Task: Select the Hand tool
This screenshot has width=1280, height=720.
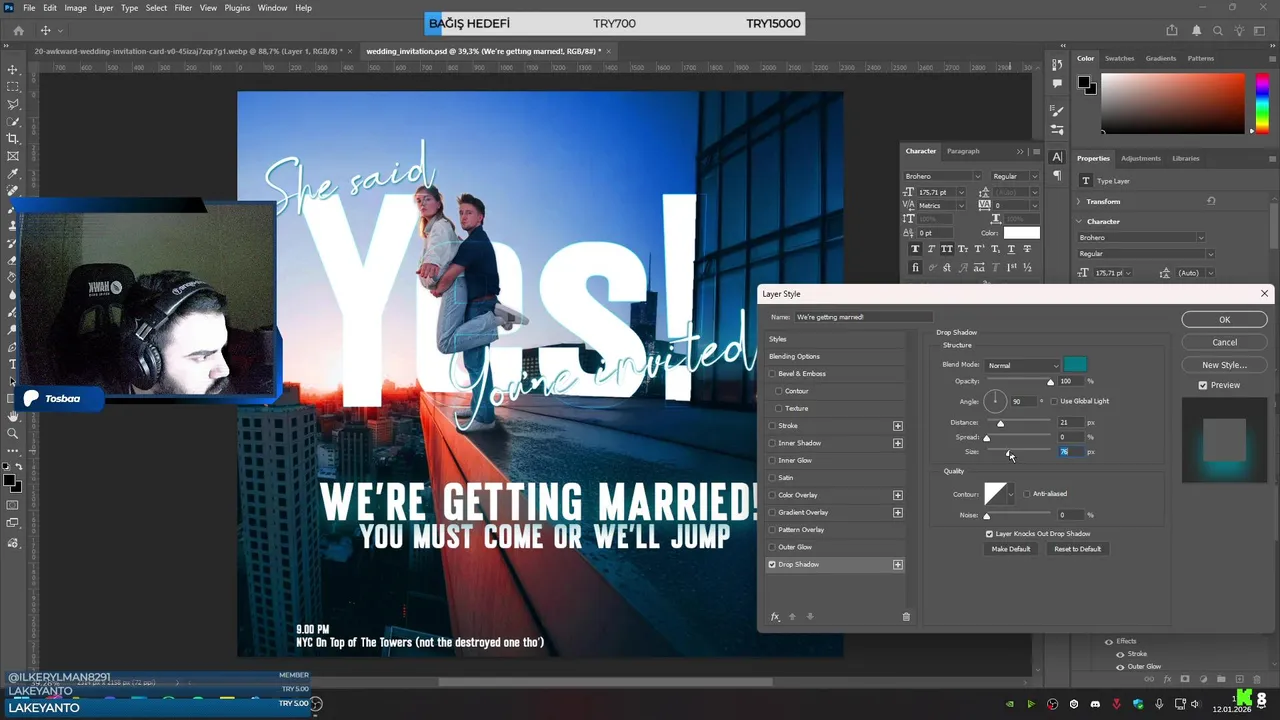Action: (x=13, y=416)
